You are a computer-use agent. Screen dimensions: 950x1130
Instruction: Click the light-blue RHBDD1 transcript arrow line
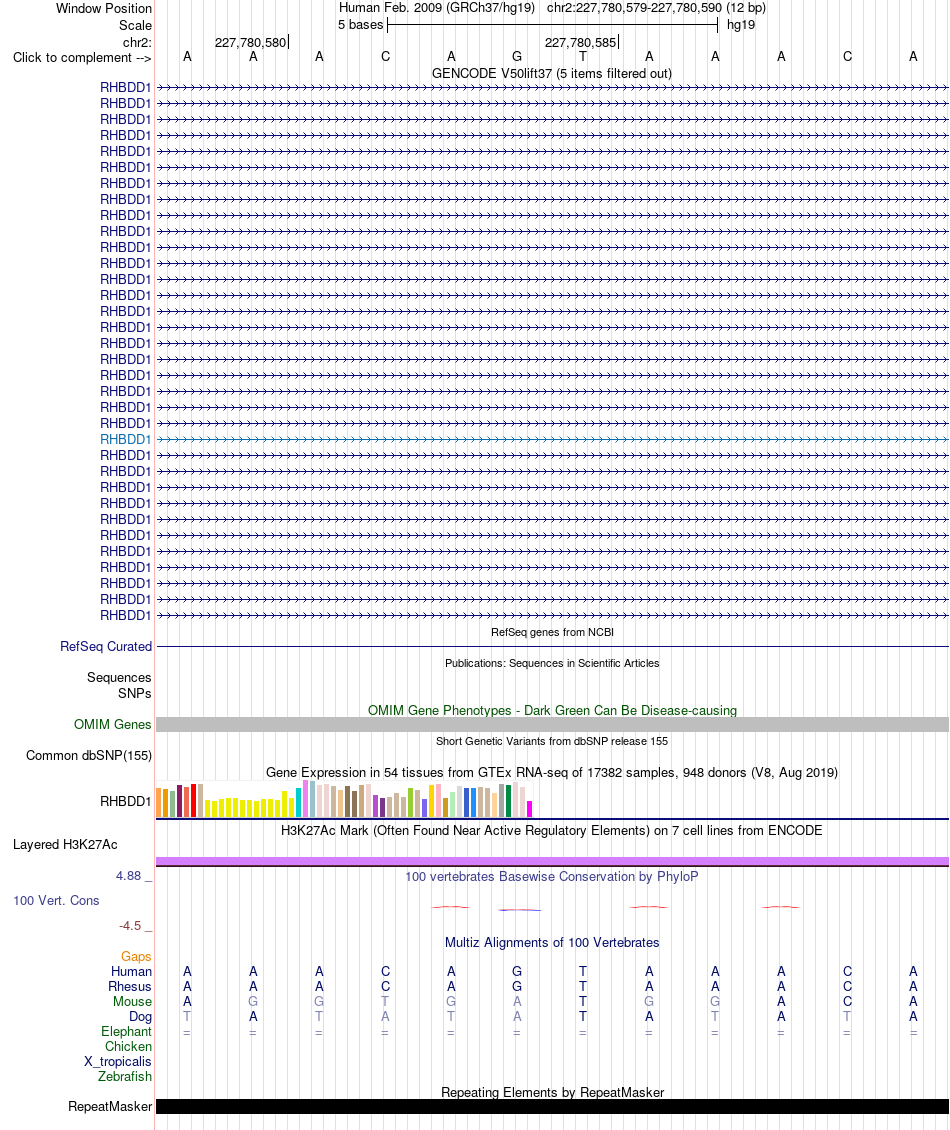click(552, 440)
